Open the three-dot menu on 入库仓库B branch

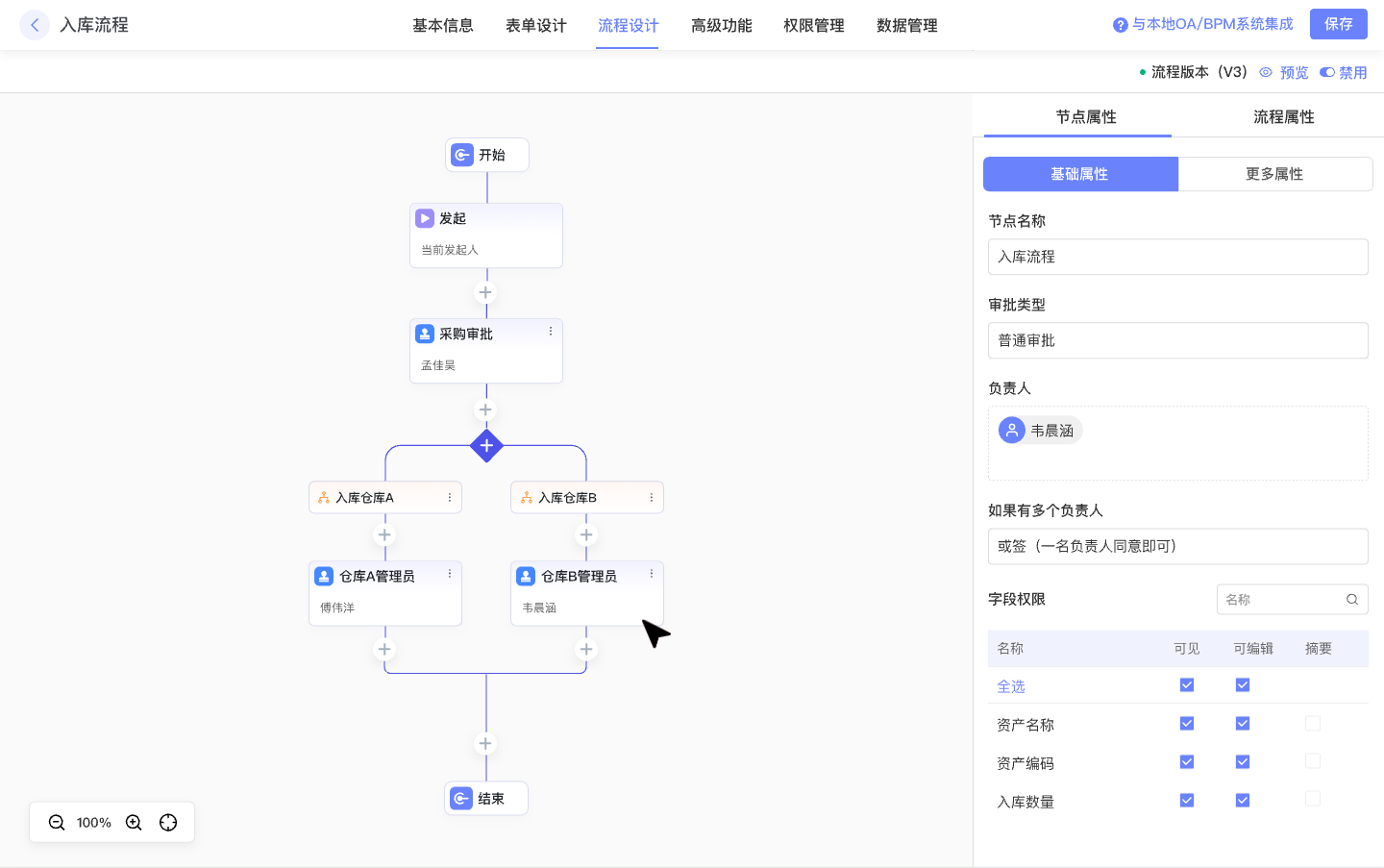tap(652, 498)
